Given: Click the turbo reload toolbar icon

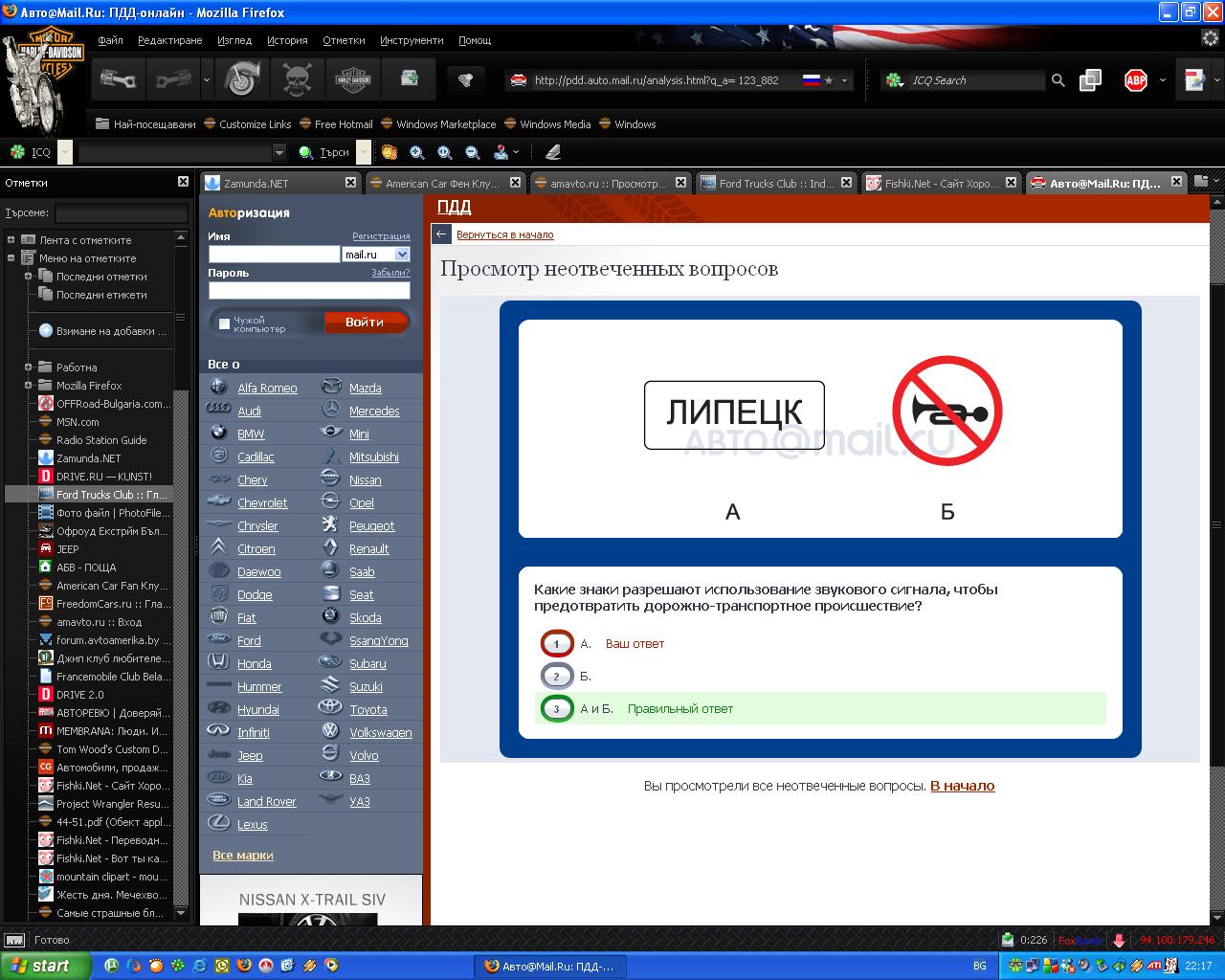Looking at the screenshot, I should click(x=241, y=80).
